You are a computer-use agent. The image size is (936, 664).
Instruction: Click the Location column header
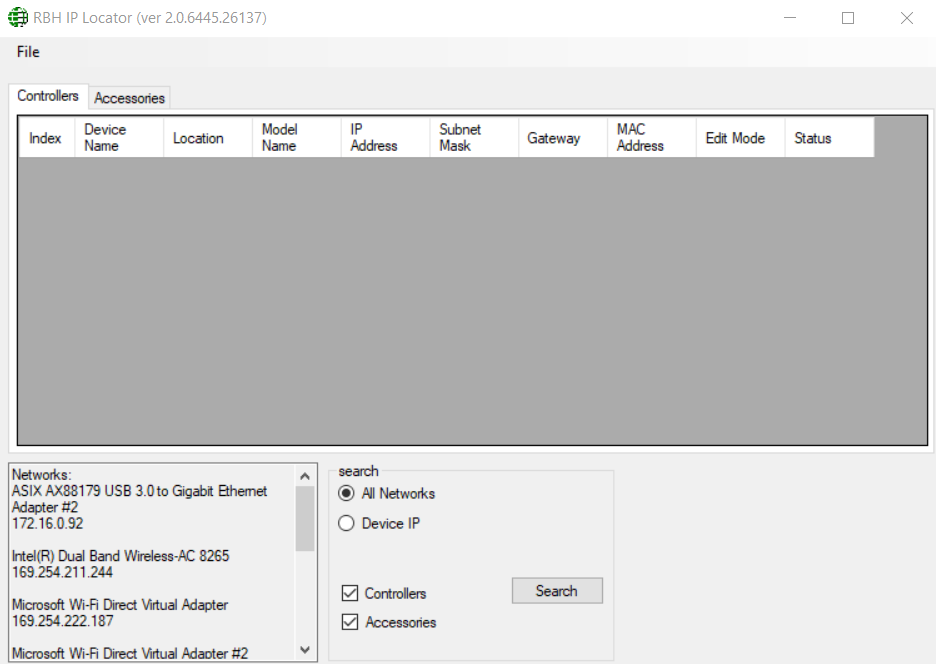tap(208, 138)
